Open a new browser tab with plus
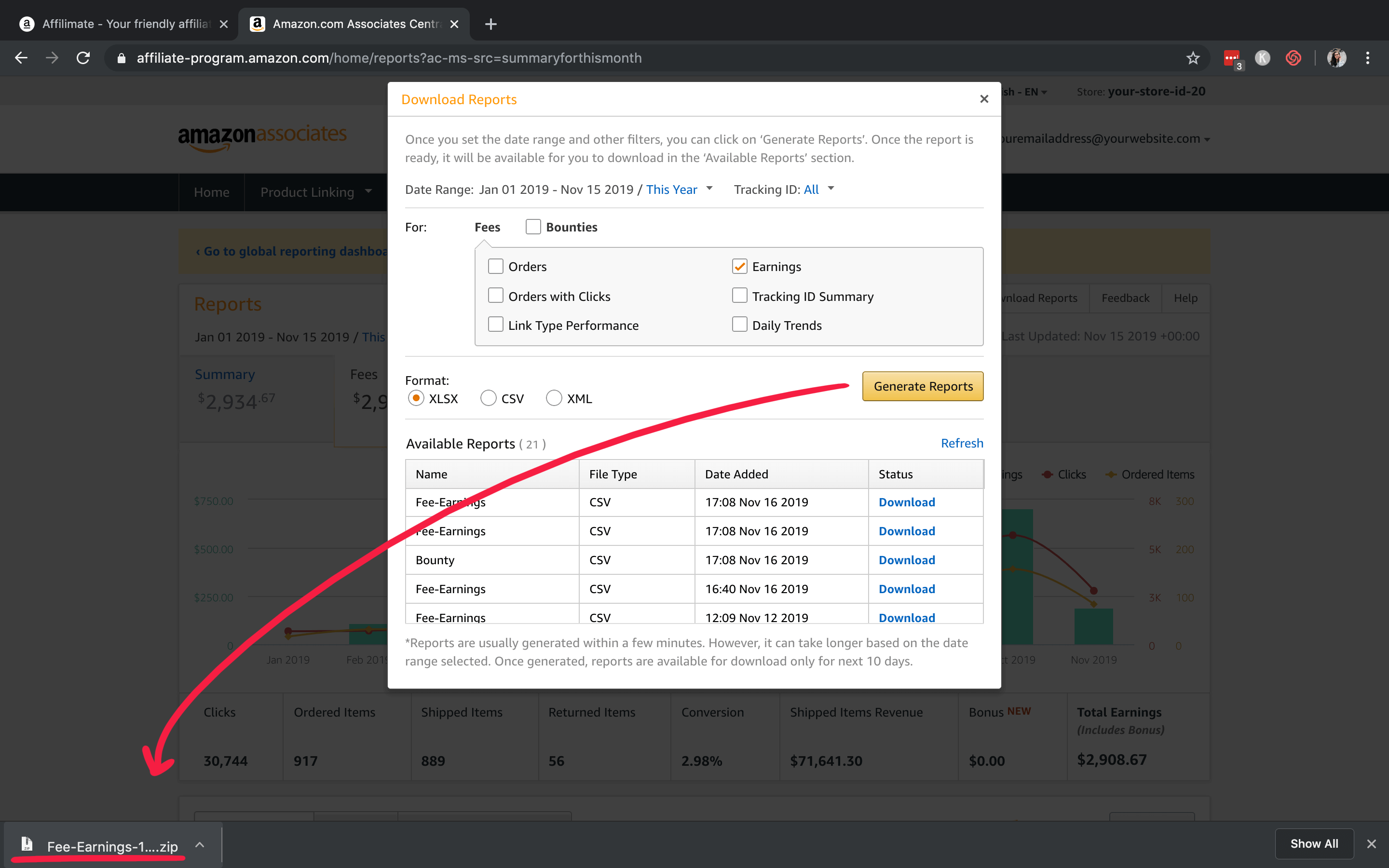Viewport: 1389px width, 868px height. coord(491,24)
